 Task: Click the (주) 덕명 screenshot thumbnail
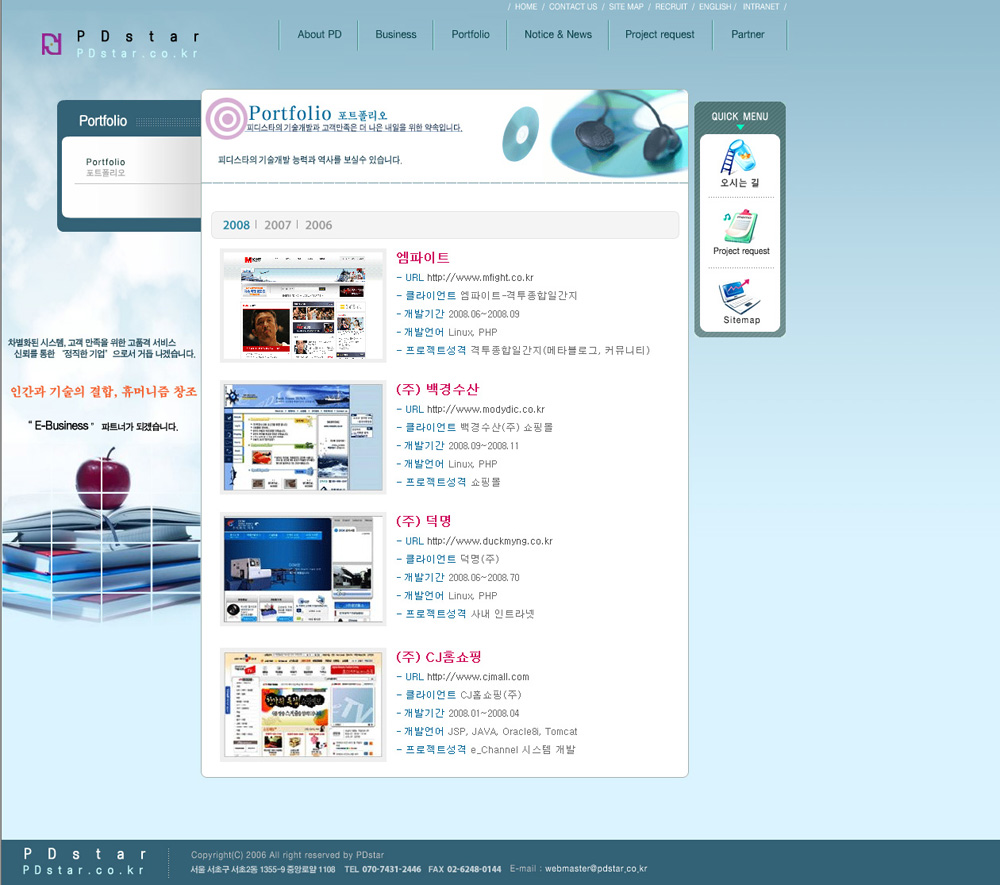point(303,569)
